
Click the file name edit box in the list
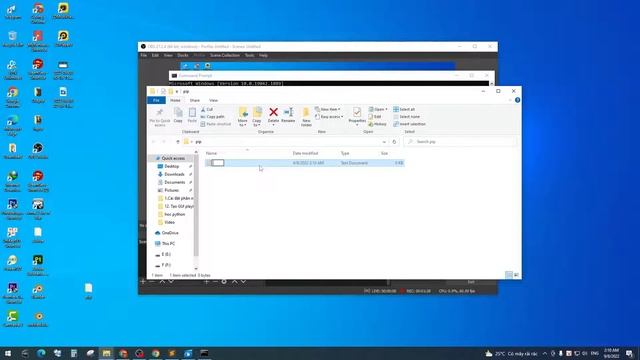coord(218,163)
